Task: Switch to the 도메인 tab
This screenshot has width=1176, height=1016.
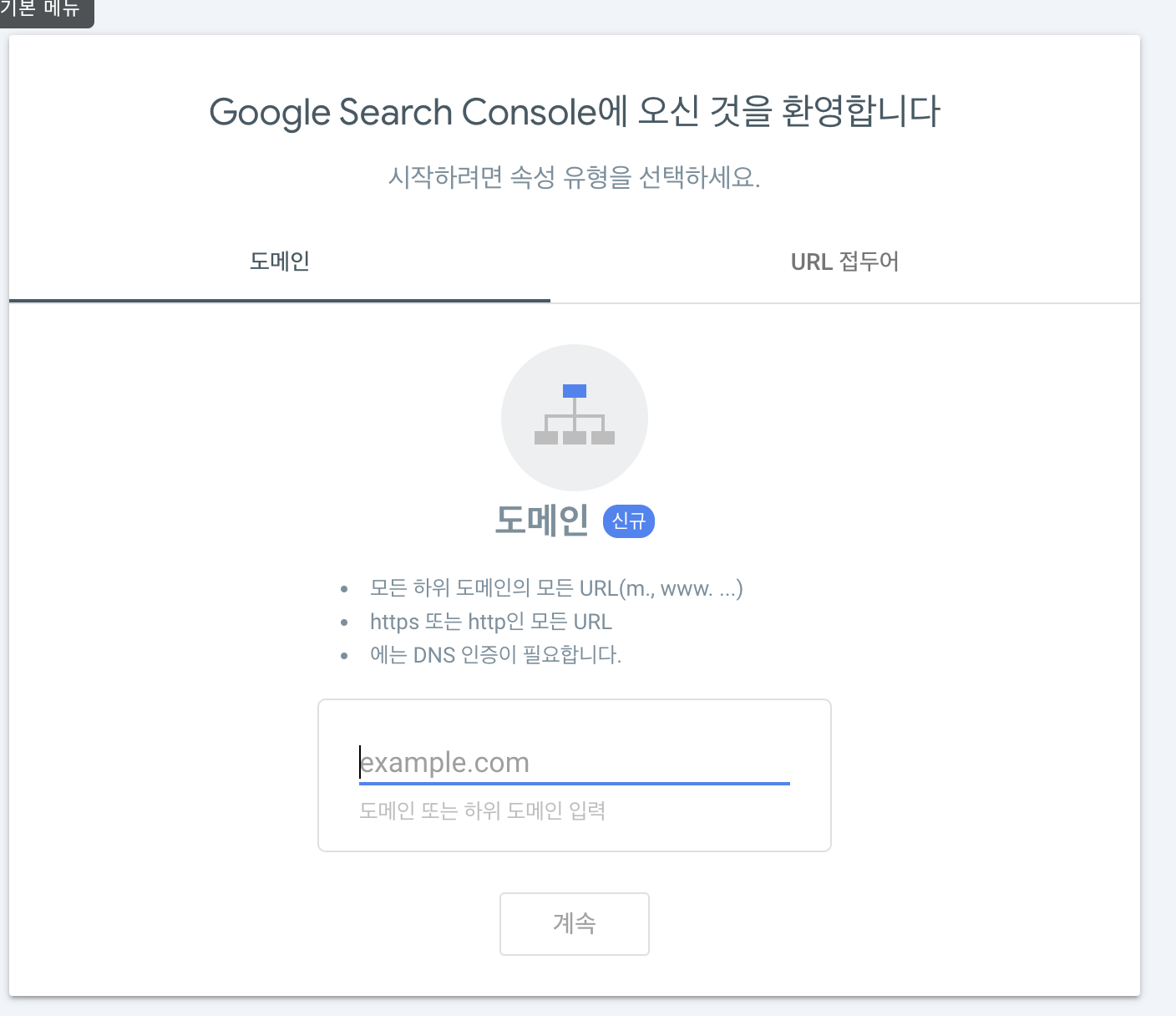Action: tap(280, 262)
